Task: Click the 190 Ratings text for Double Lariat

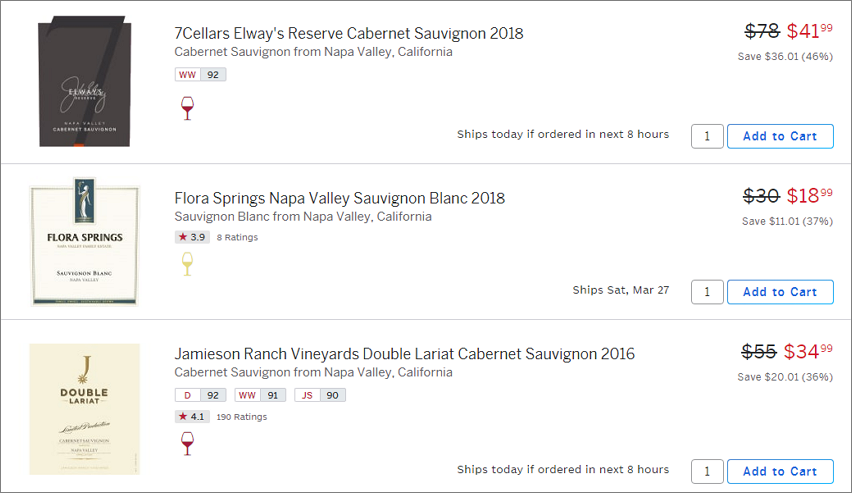Action: [242, 417]
